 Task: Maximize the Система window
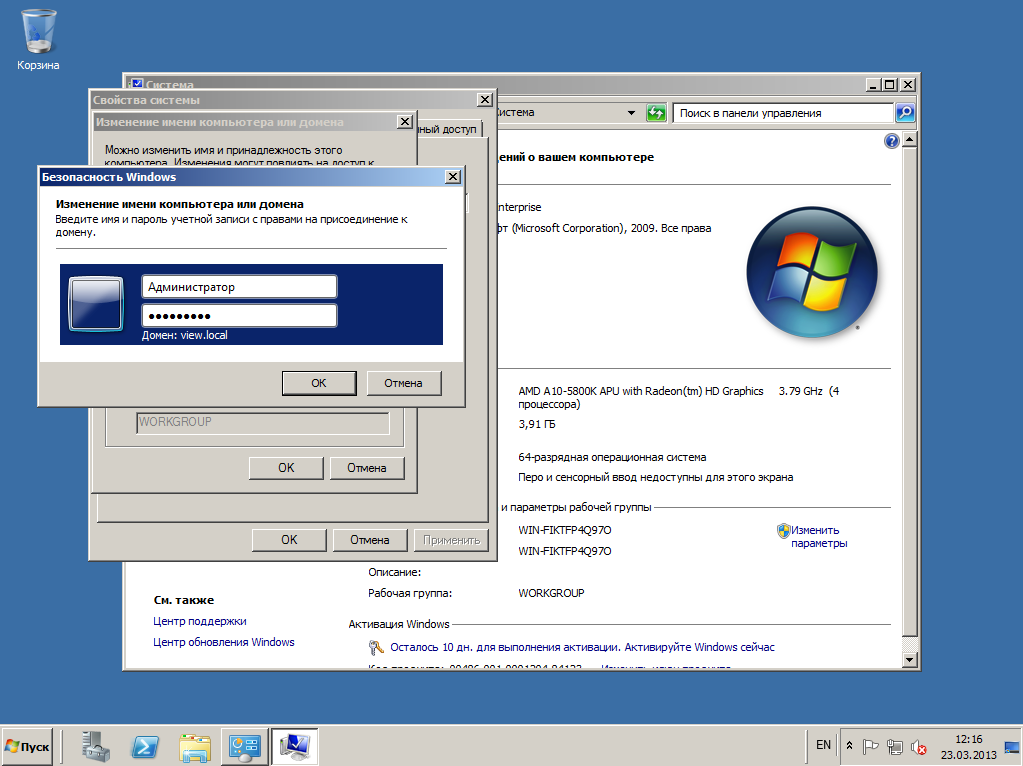[x=890, y=85]
